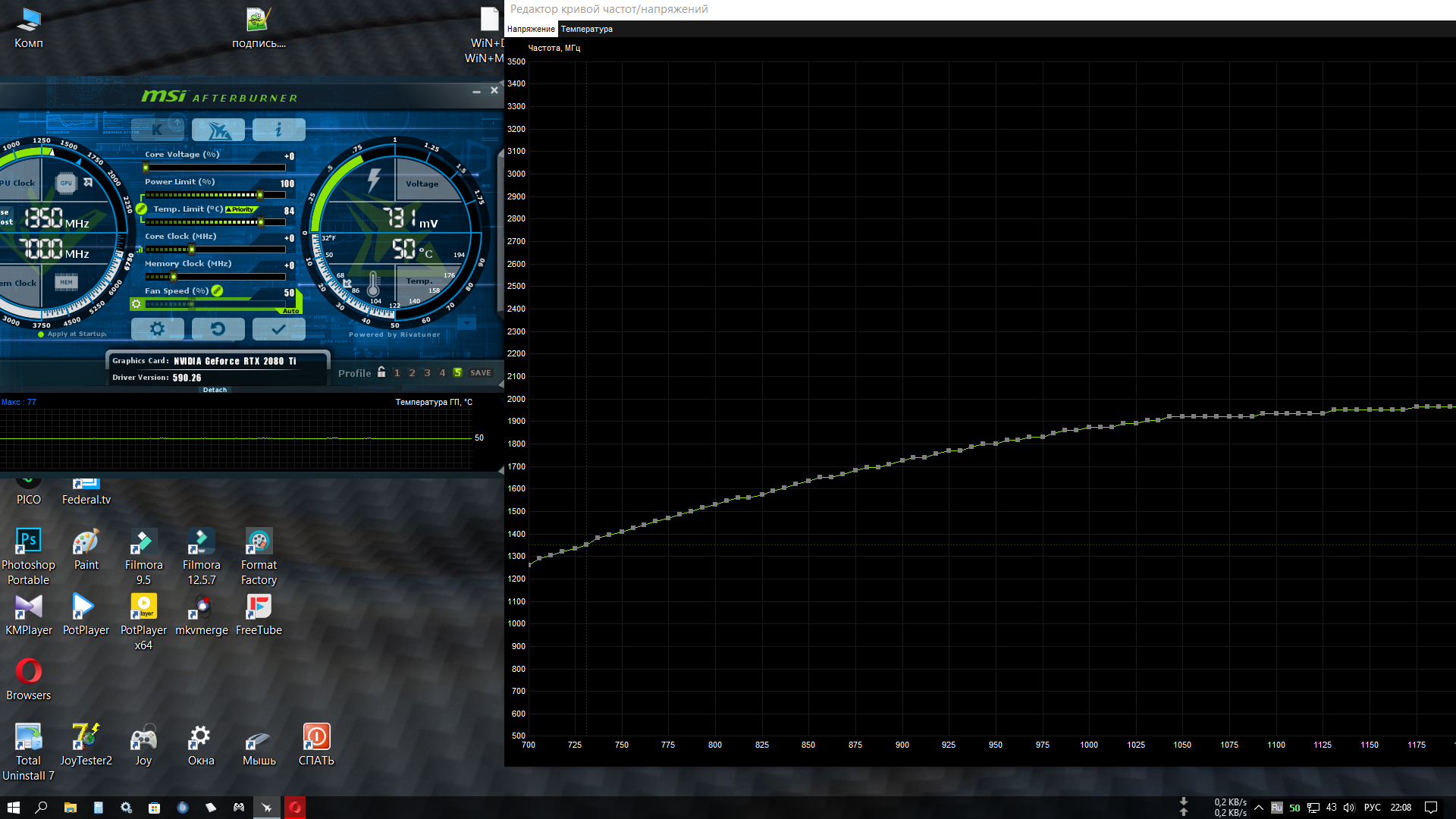Open the info 'i' button
The image size is (1456, 819).
pyautogui.click(x=279, y=130)
